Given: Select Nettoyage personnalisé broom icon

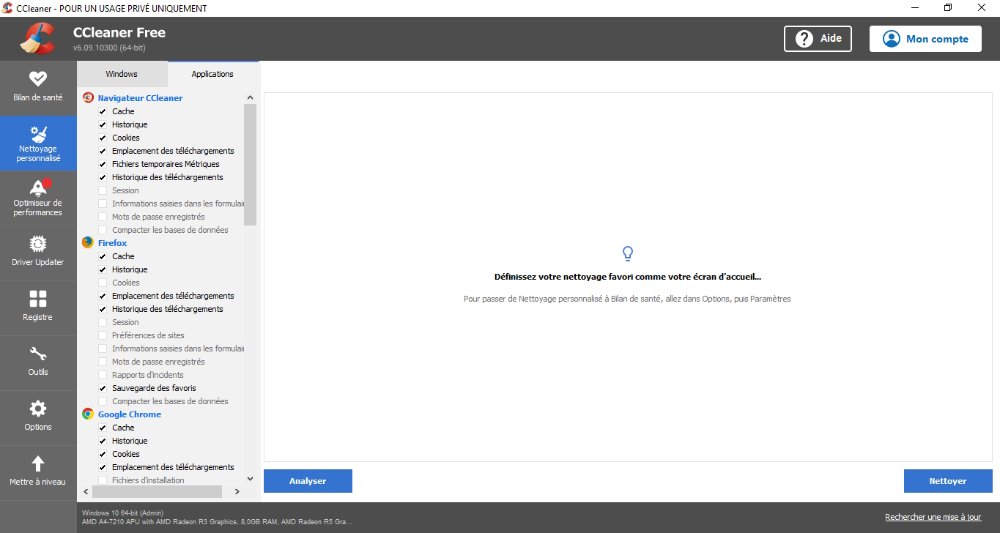Looking at the screenshot, I should coord(38,133).
